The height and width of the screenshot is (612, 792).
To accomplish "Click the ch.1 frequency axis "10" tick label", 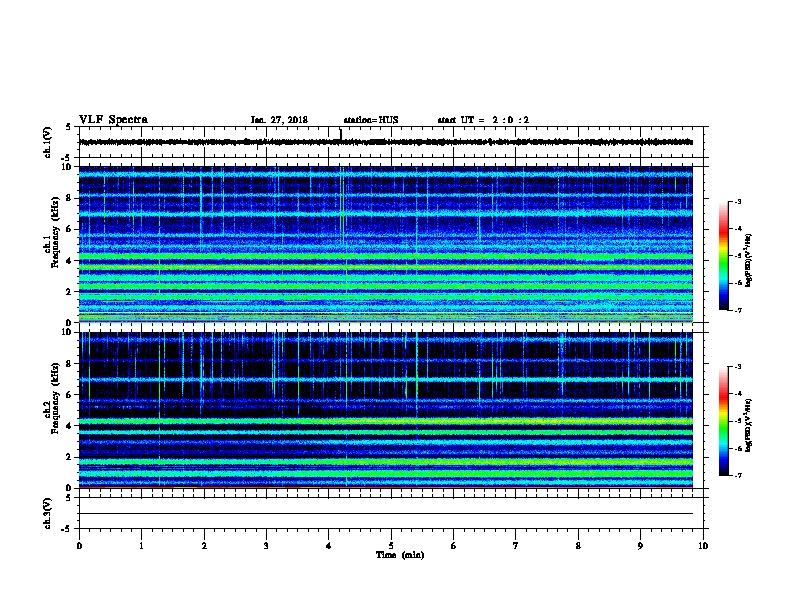I will click(x=68, y=167).
